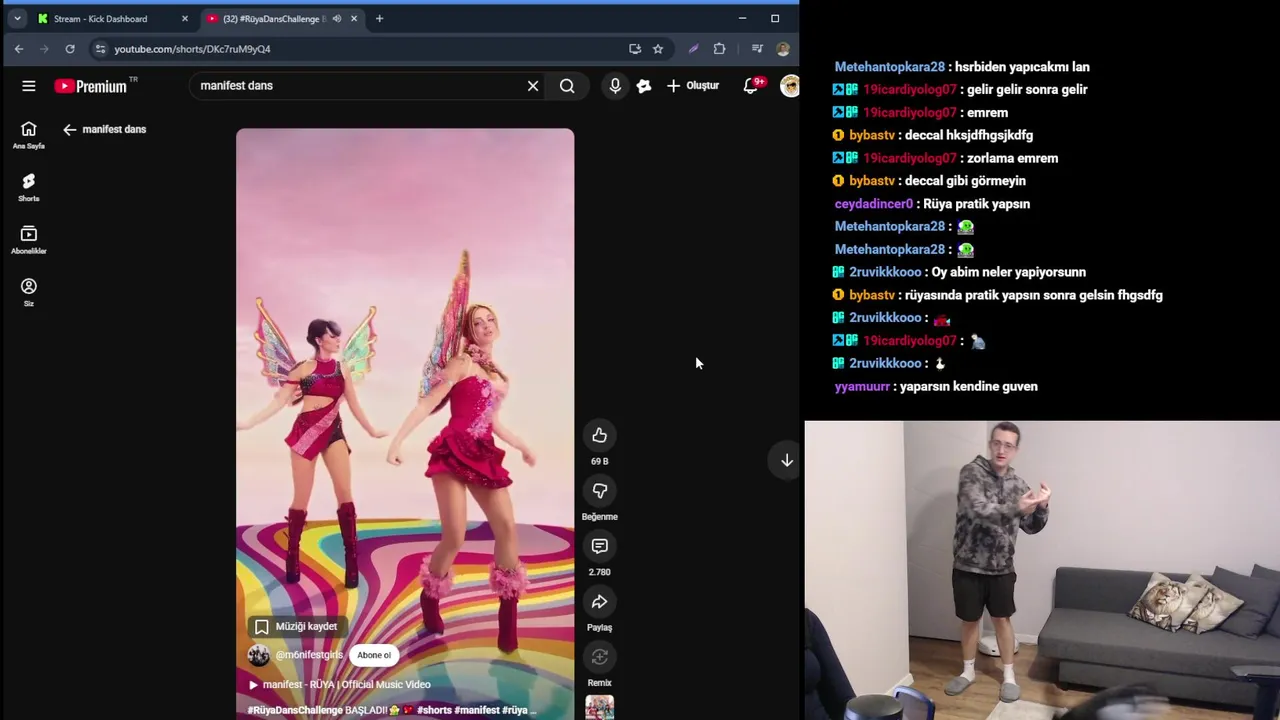This screenshot has height=720, width=1280.
Task: Open the purple feather extension icon
Action: coord(694,49)
